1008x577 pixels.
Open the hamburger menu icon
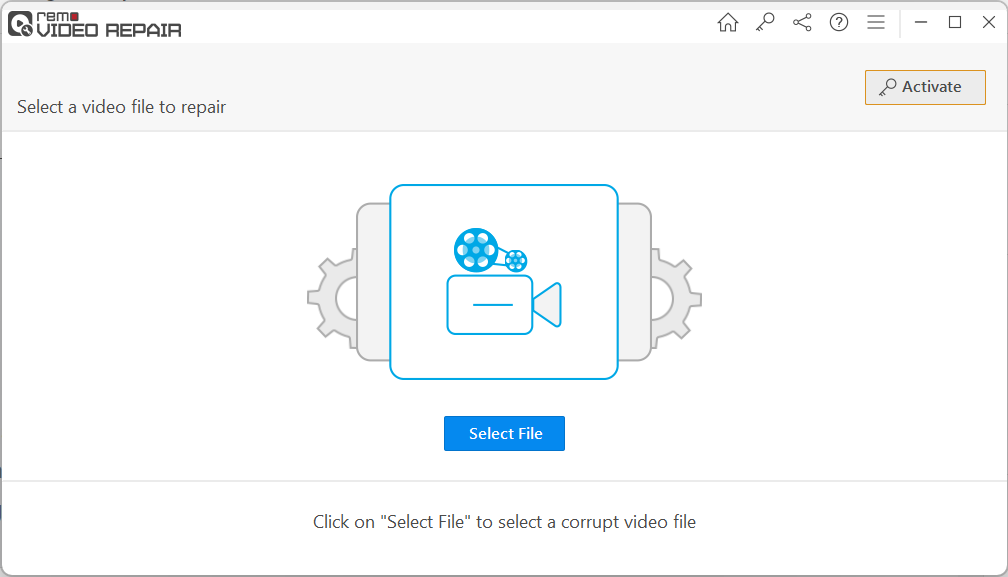[876, 21]
